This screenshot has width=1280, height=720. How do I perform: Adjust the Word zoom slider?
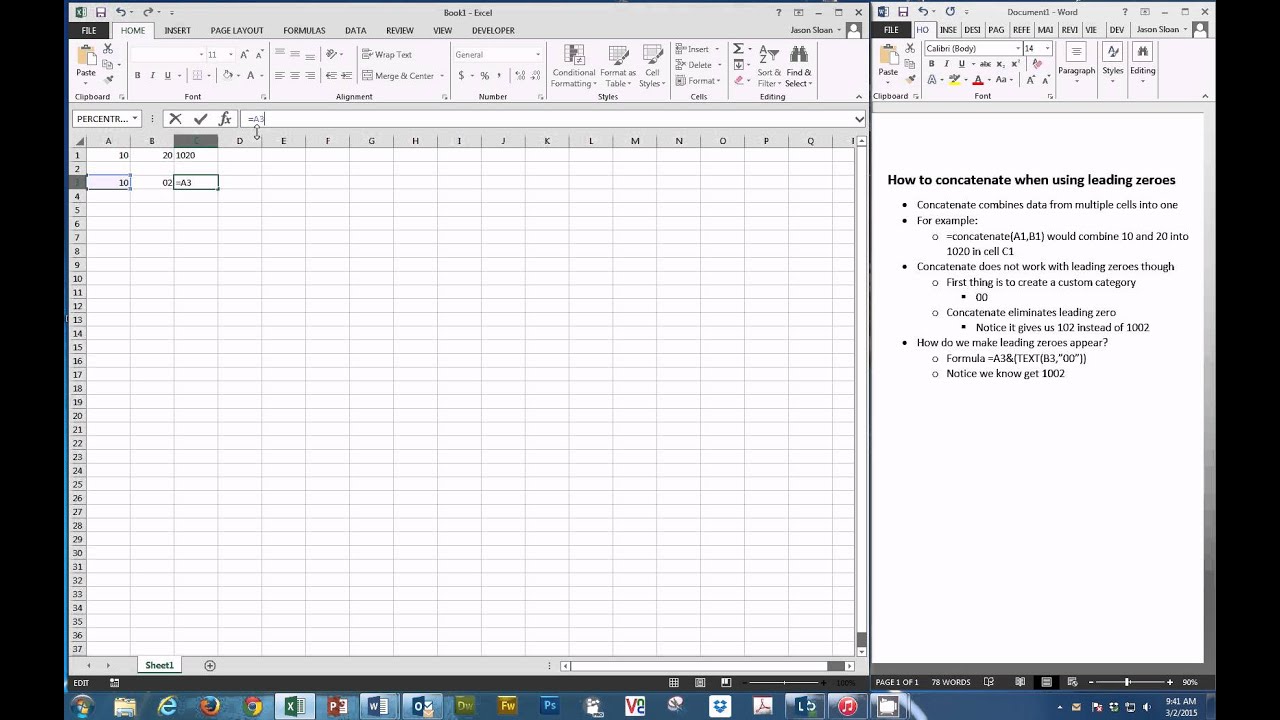click(1127, 682)
